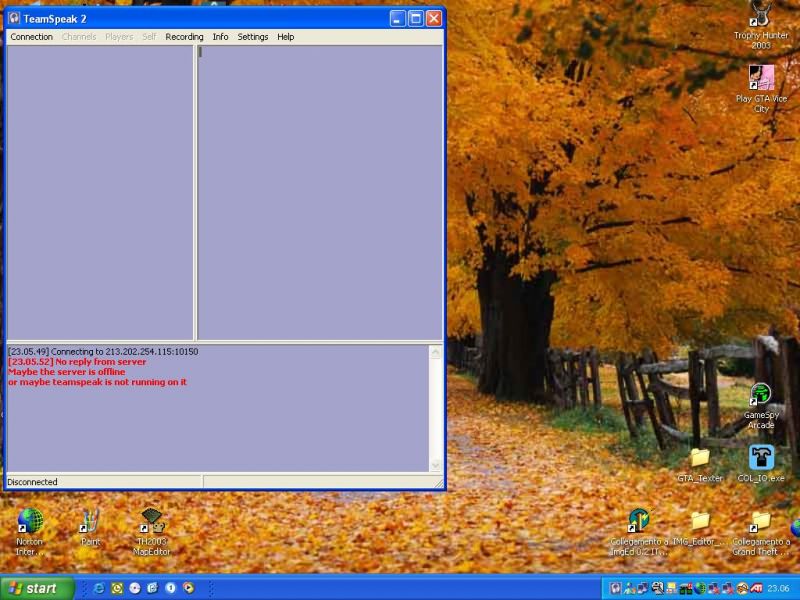Click the log panel scrollbar up arrow
The height and width of the screenshot is (600, 800).
click(435, 352)
